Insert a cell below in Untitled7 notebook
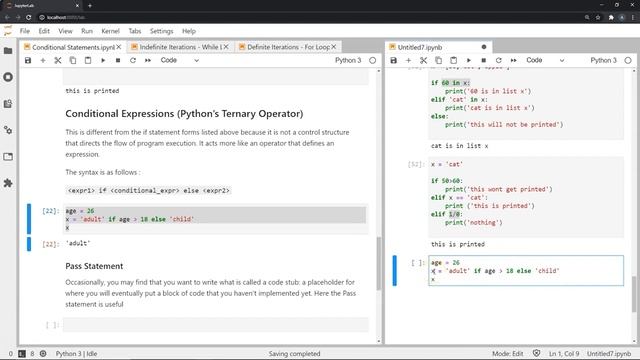Viewport: 640px width, 360px height. pyautogui.click(x=409, y=60)
